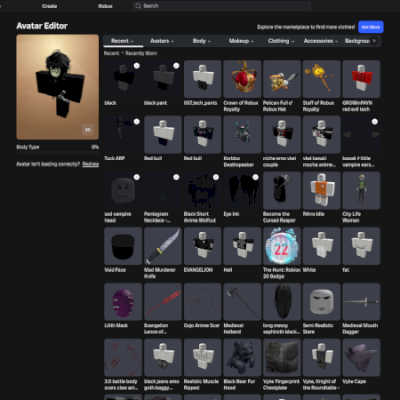The width and height of the screenshot is (400, 400).
Task: Select the Evangelion Lance item
Action: pos(163,302)
